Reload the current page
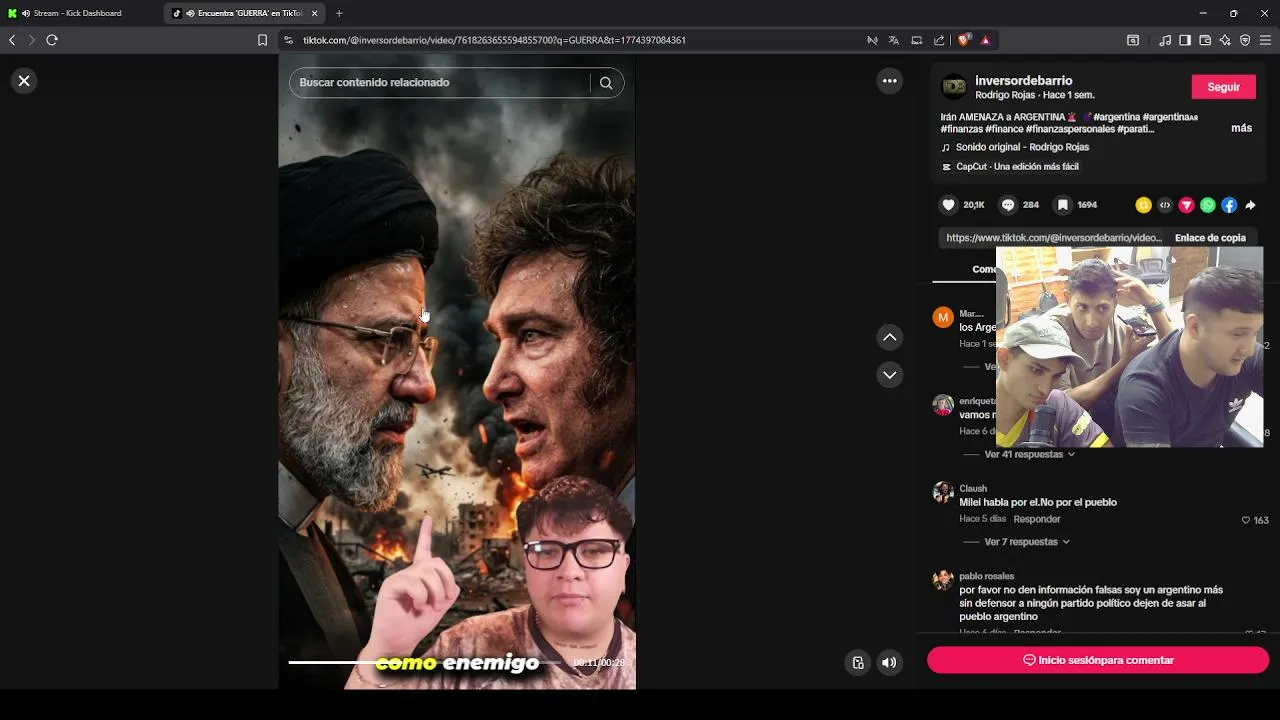 [x=52, y=40]
